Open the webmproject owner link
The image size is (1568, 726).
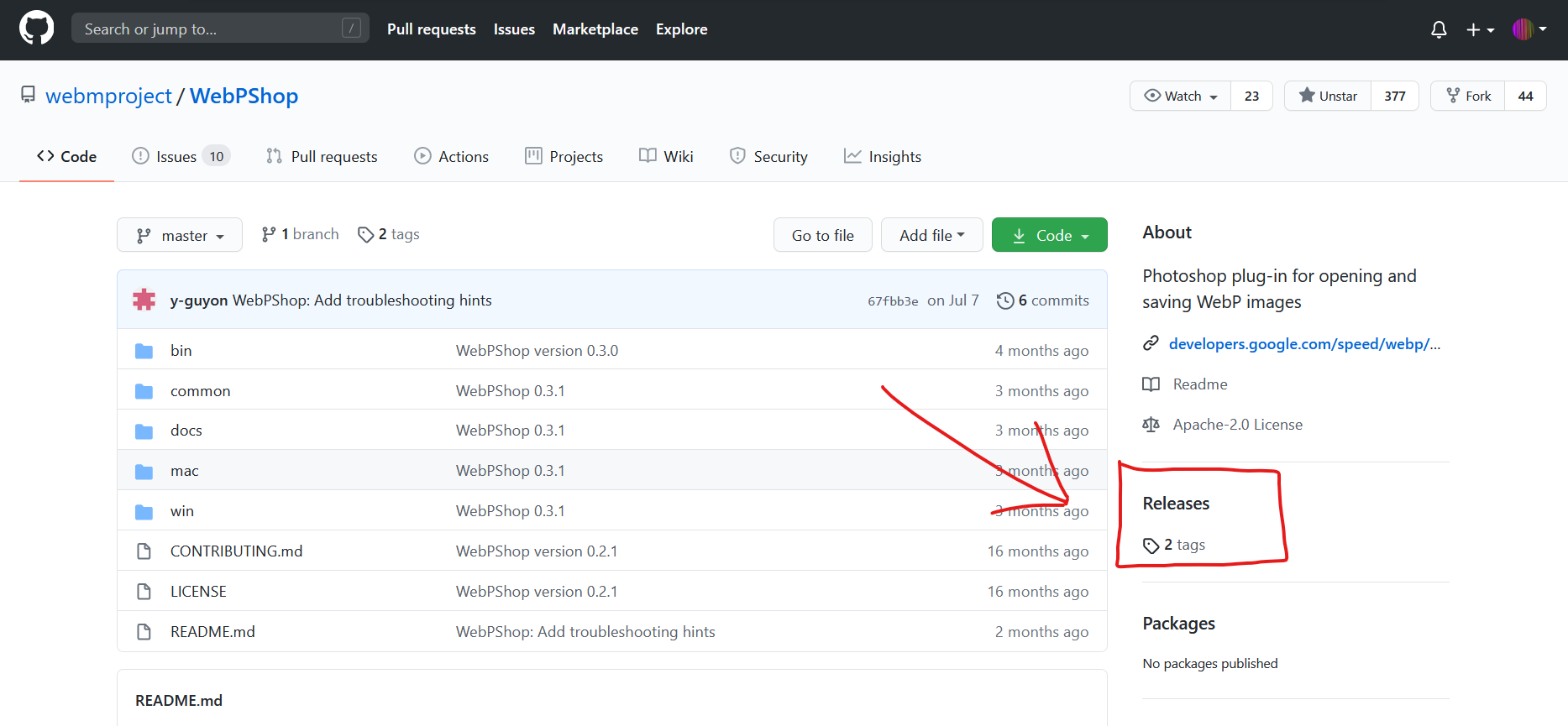108,96
